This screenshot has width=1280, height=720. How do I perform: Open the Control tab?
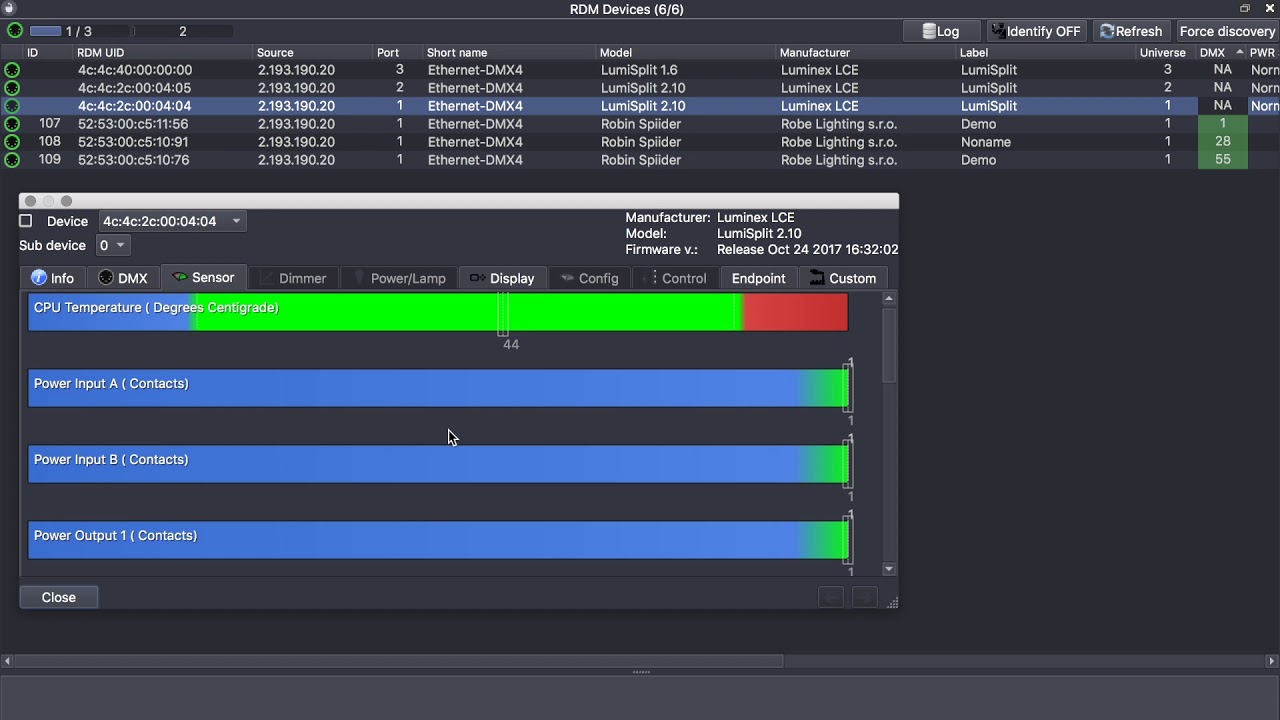pyautogui.click(x=676, y=278)
